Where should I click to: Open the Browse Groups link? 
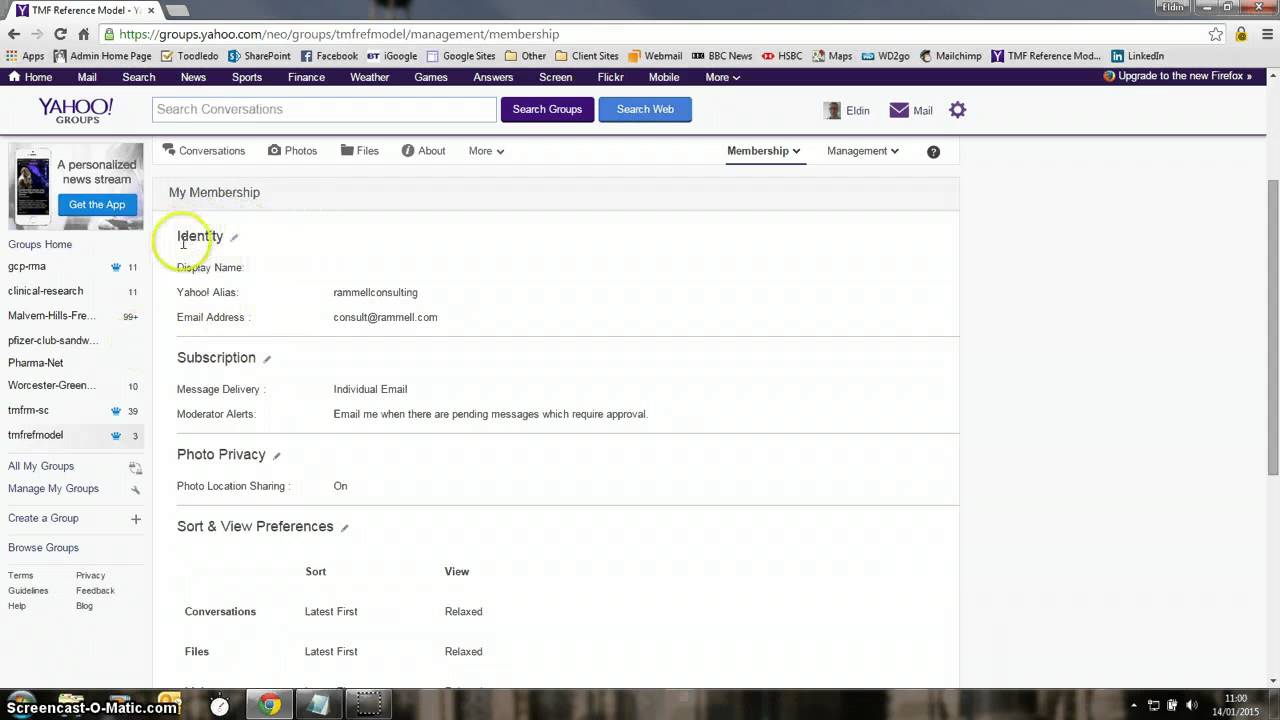point(43,547)
